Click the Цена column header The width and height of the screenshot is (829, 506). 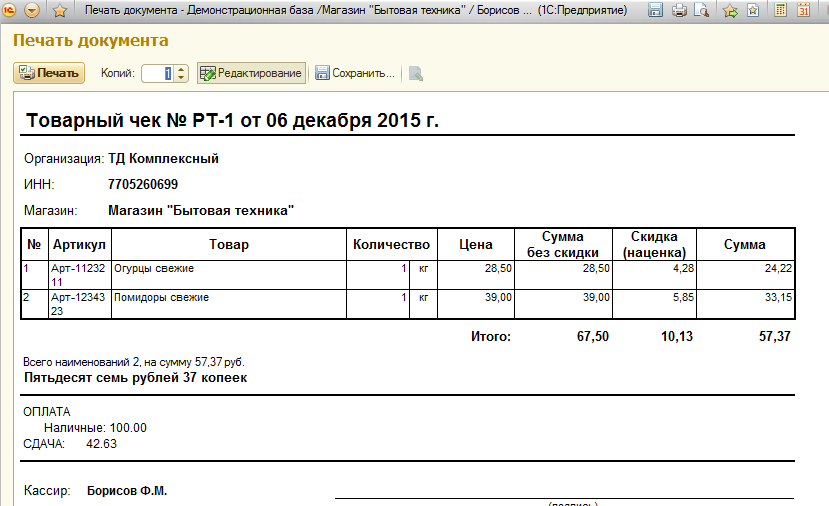[476, 244]
